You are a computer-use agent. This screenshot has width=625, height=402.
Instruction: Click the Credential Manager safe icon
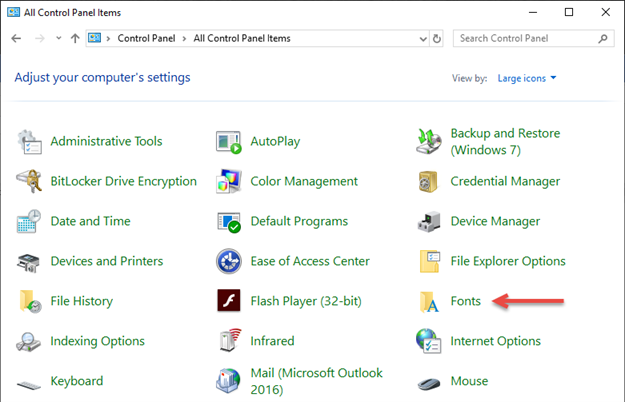(428, 182)
